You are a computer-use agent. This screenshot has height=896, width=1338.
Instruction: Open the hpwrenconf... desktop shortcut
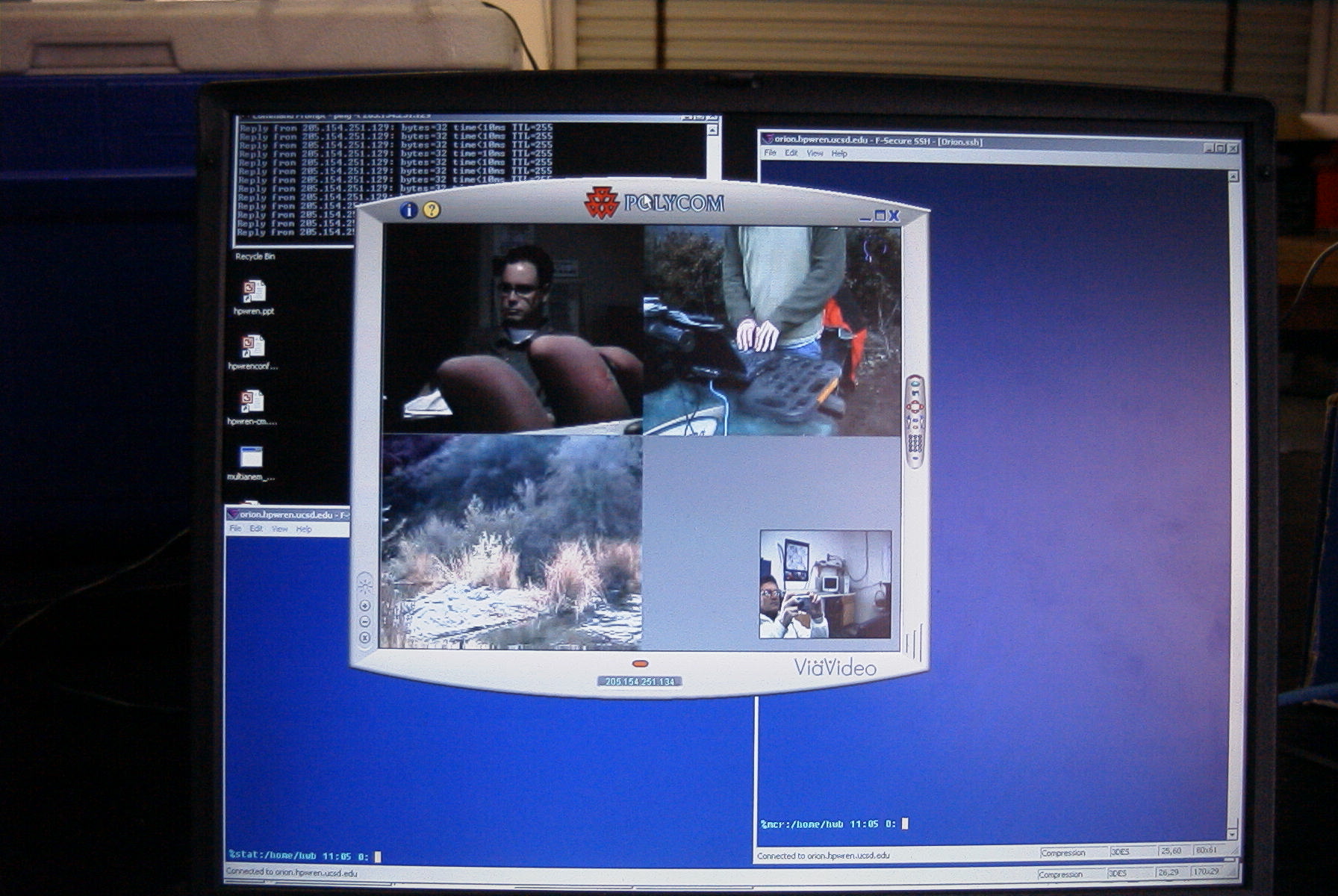point(253,352)
